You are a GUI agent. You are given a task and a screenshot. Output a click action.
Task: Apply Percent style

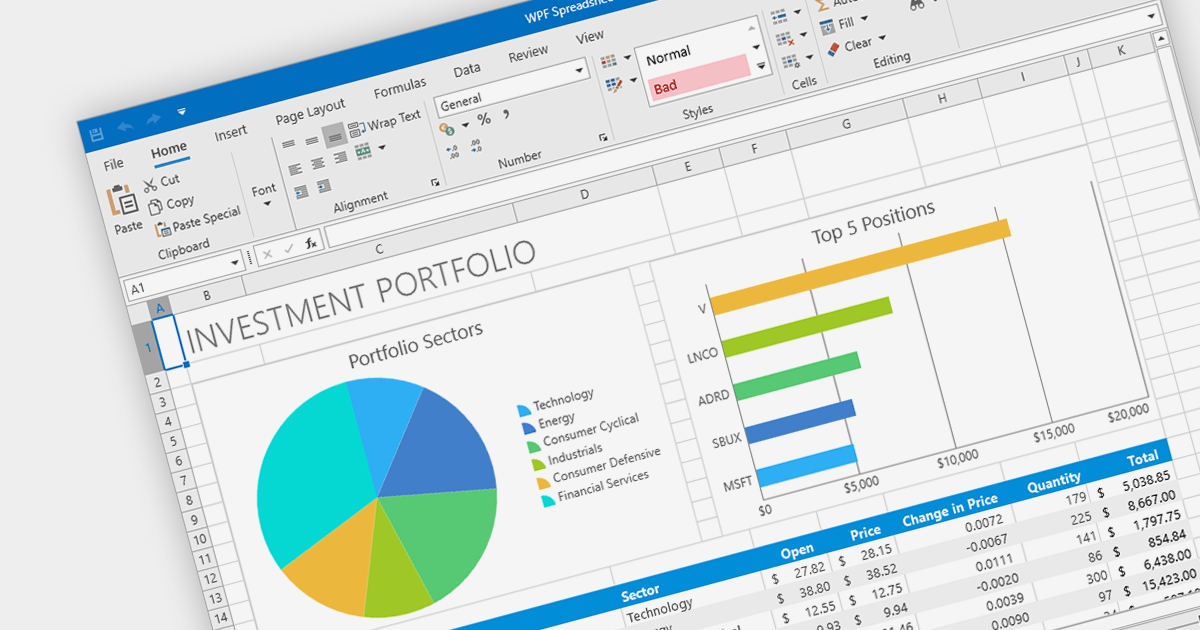click(484, 120)
